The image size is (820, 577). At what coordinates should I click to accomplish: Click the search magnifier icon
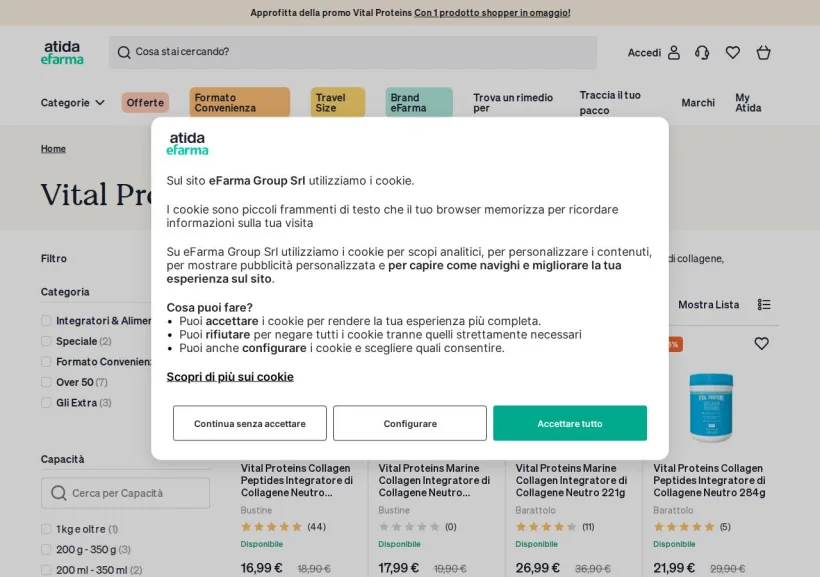(x=124, y=52)
